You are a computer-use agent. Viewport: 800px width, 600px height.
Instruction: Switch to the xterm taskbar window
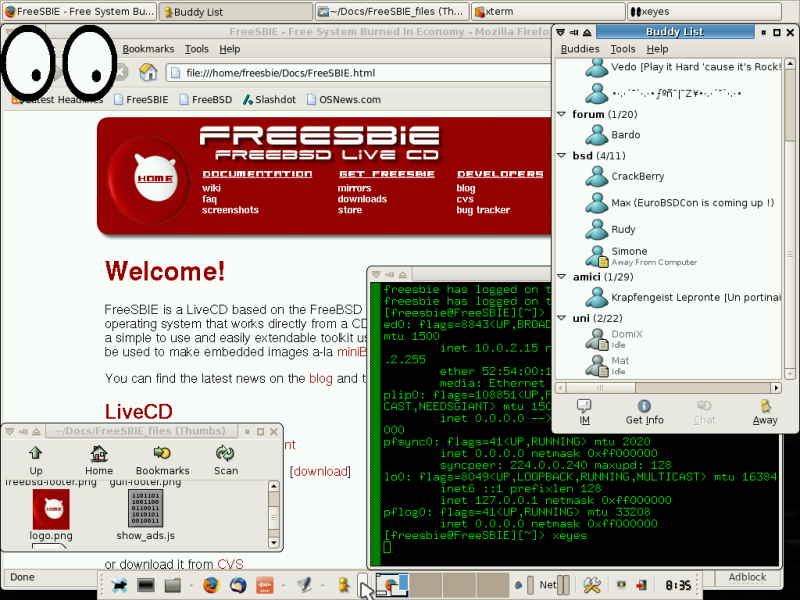[512, 12]
